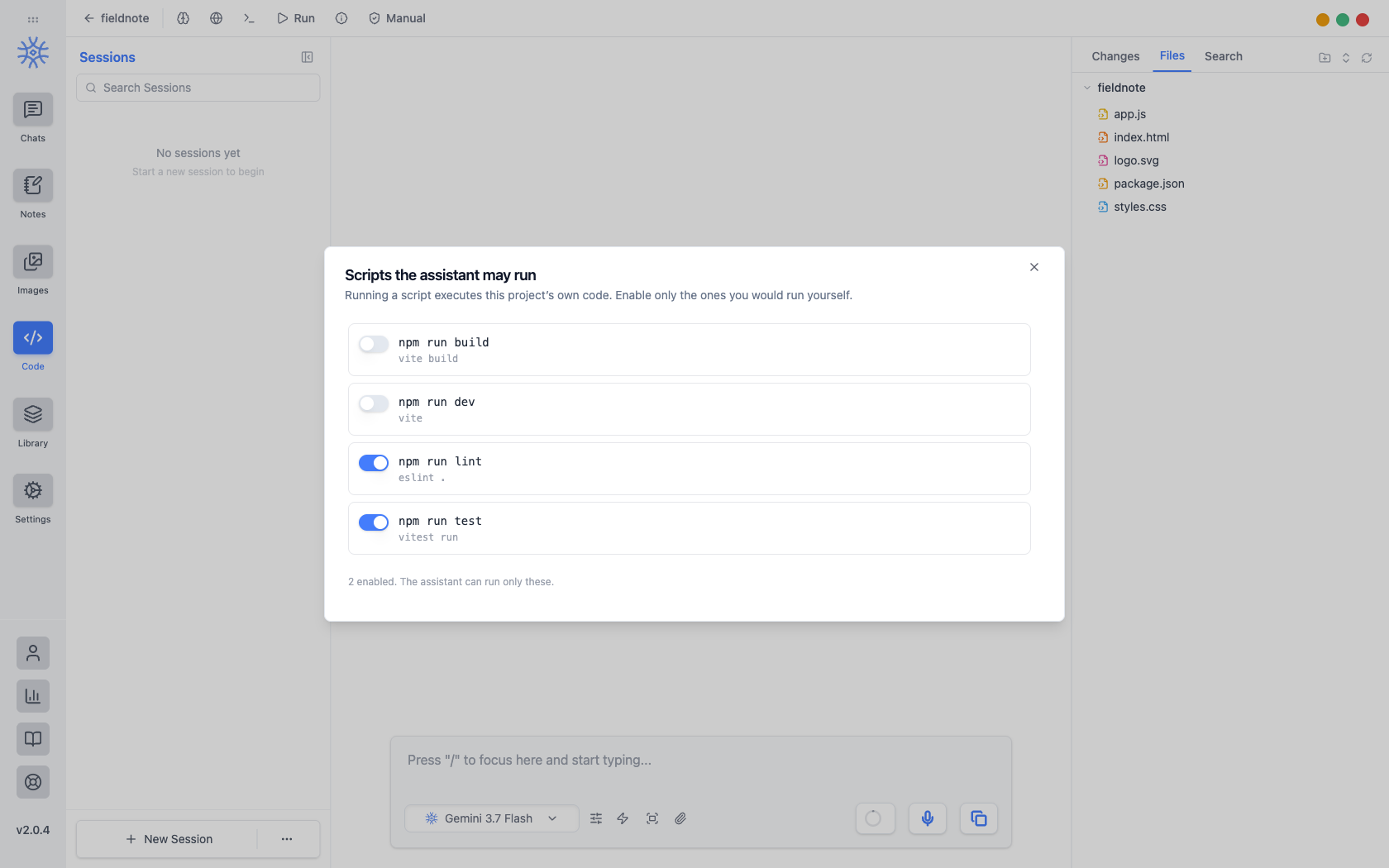Viewport: 1389px width, 868px height.
Task: Click the Search Sessions field
Action: coord(198,88)
